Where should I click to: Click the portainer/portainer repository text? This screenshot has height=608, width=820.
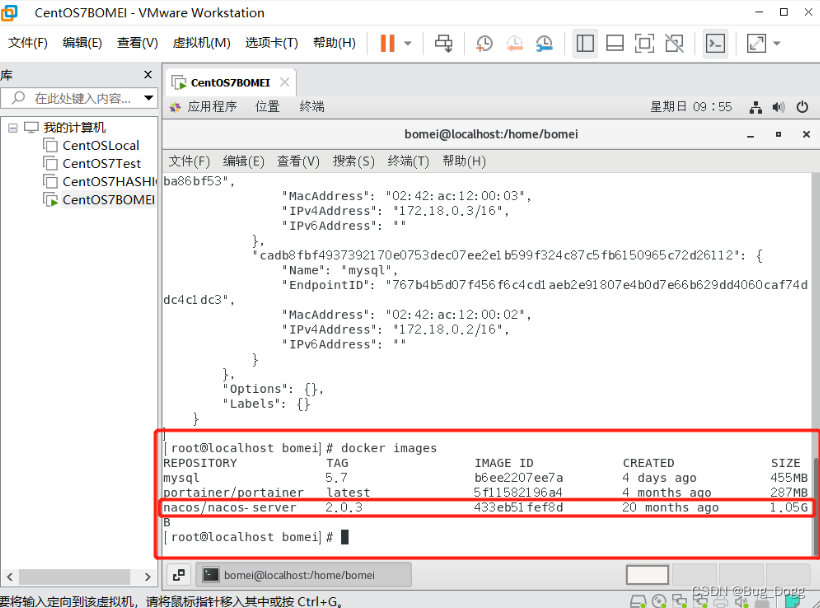click(x=233, y=492)
